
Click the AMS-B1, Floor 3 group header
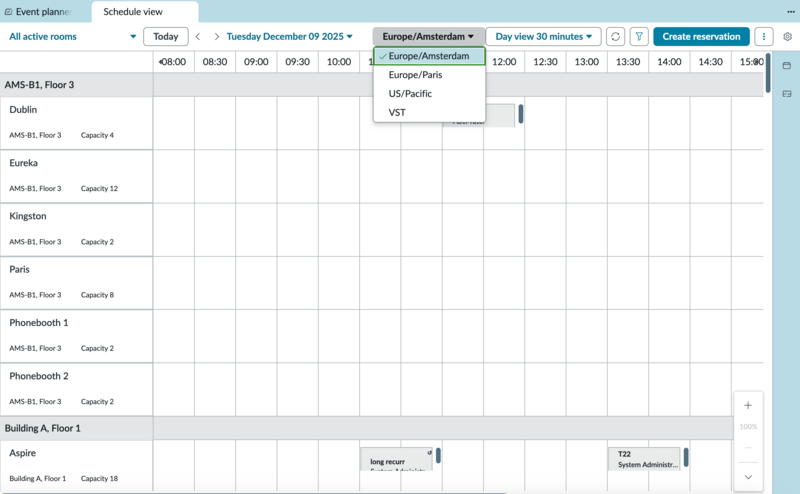(x=39, y=85)
